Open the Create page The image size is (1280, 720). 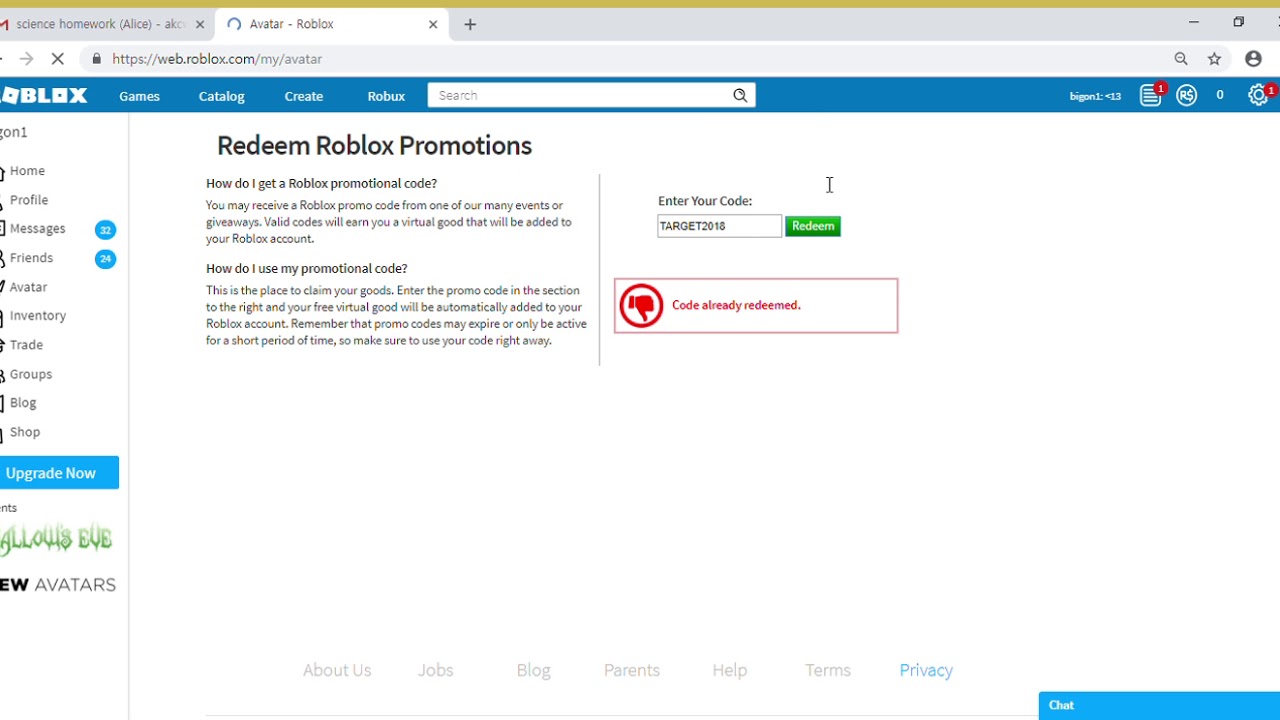[303, 96]
